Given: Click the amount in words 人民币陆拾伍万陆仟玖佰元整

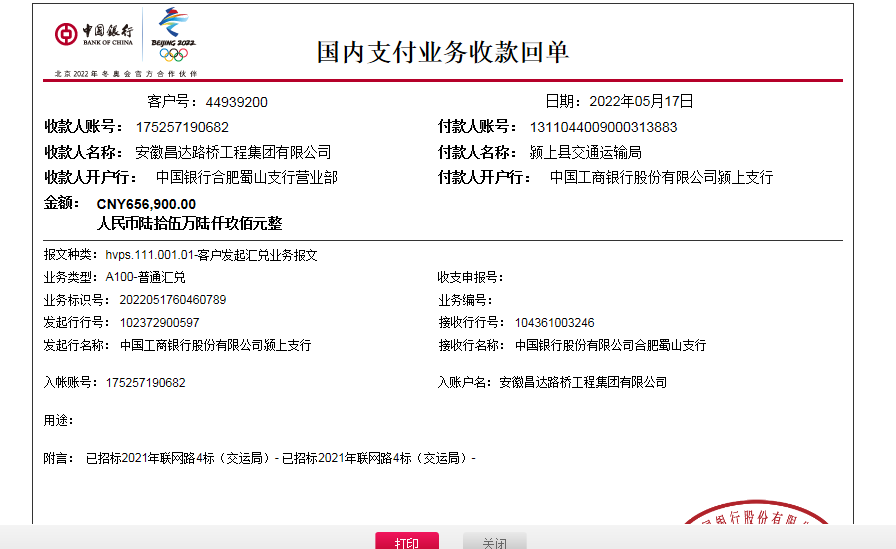Looking at the screenshot, I should pos(189,223).
